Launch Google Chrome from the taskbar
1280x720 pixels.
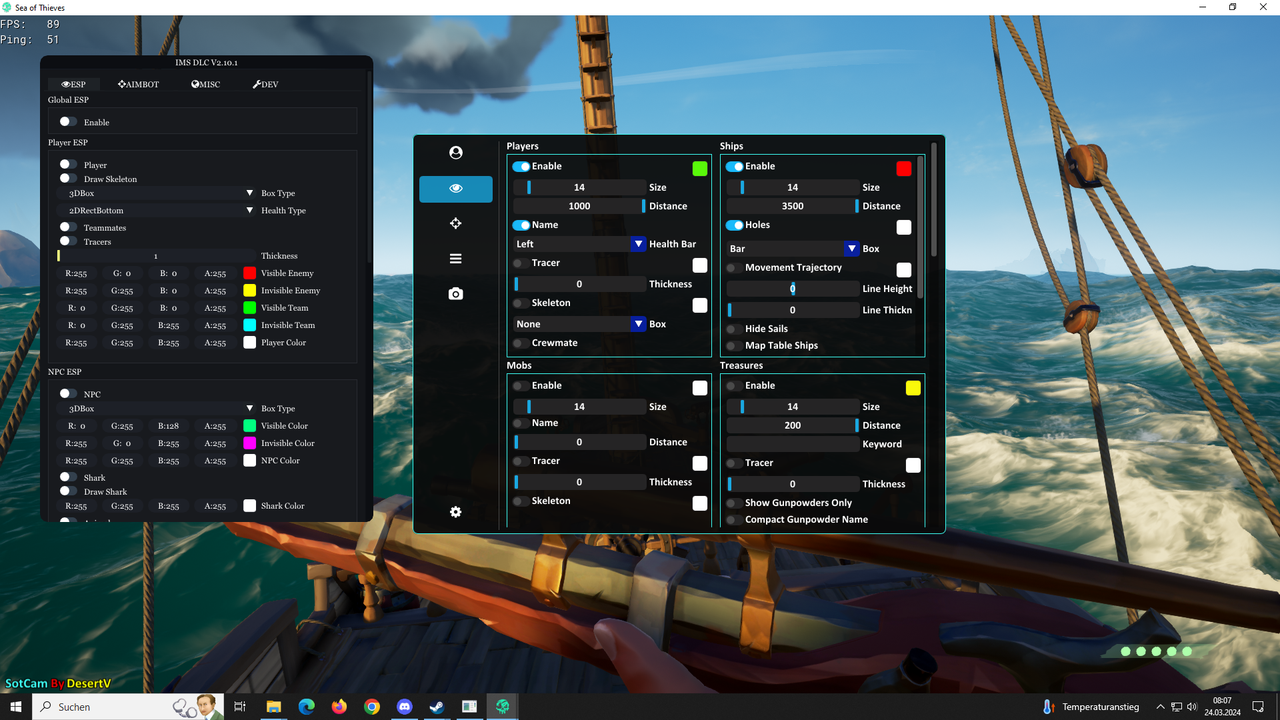372,707
